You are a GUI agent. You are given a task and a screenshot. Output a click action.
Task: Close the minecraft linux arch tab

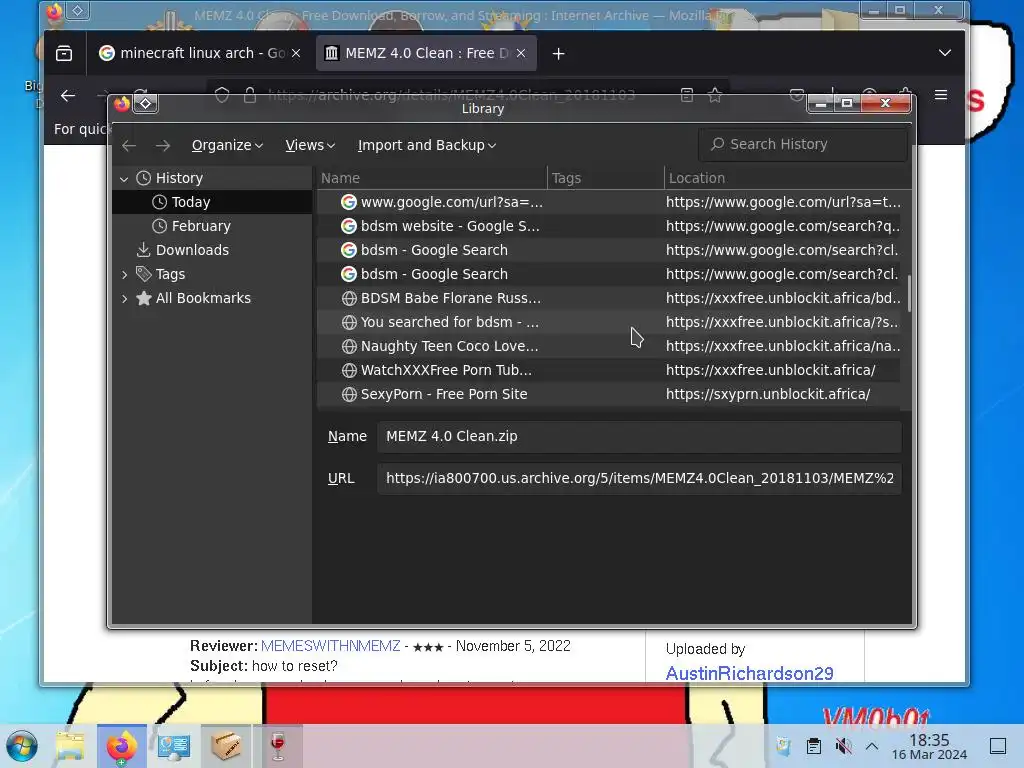click(x=296, y=53)
